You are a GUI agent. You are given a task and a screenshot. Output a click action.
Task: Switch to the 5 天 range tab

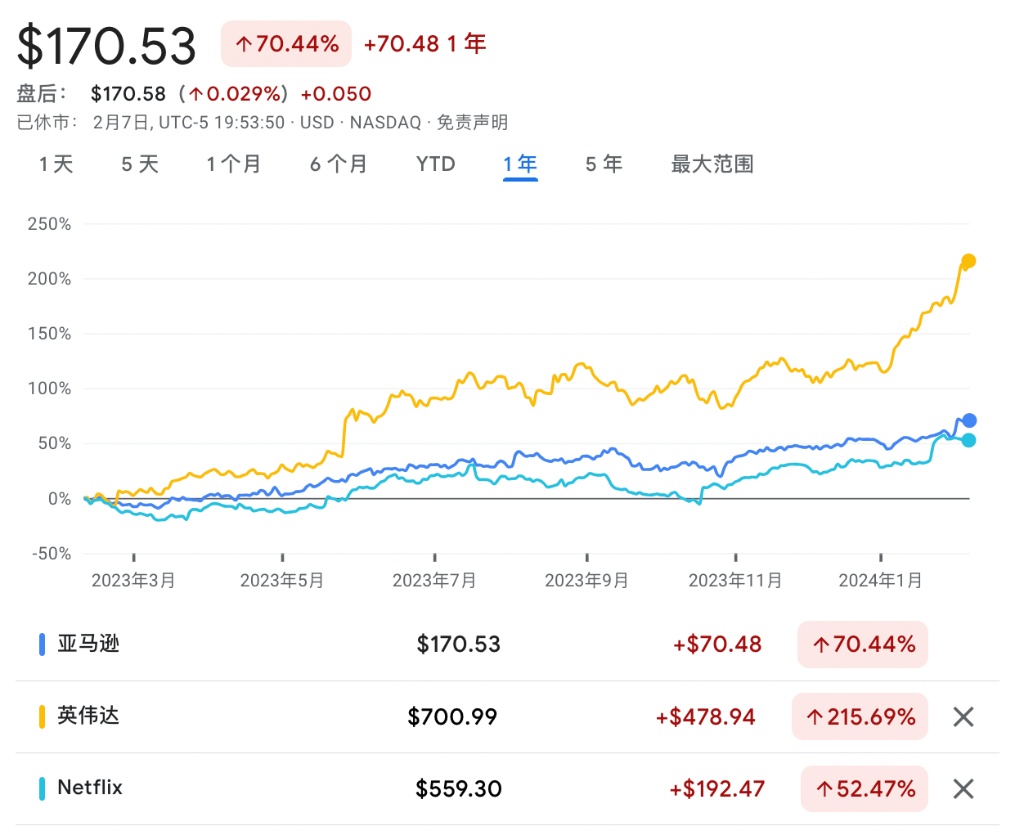(140, 164)
